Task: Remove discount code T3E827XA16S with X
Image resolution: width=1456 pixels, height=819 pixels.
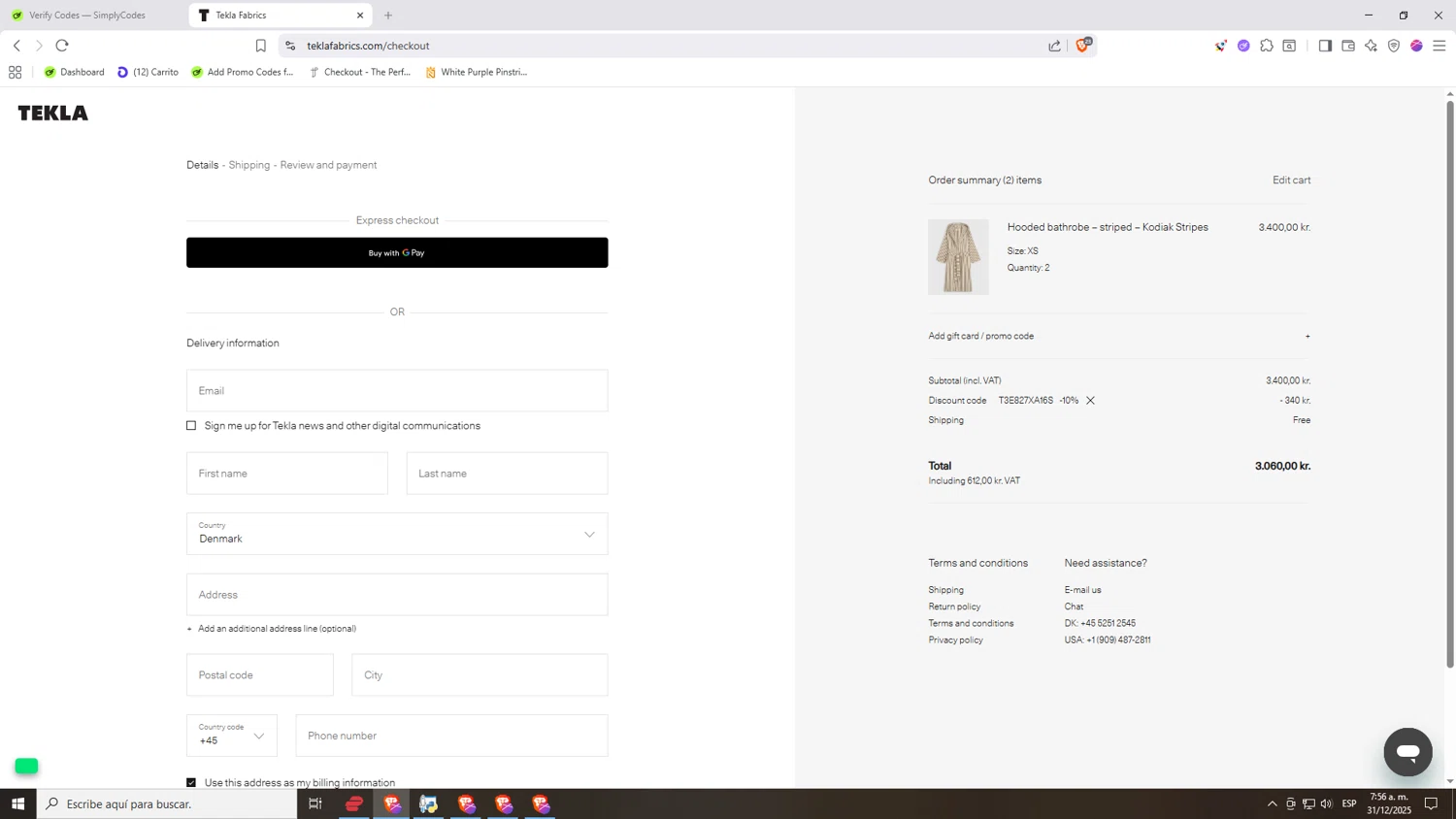Action: 1090,401
